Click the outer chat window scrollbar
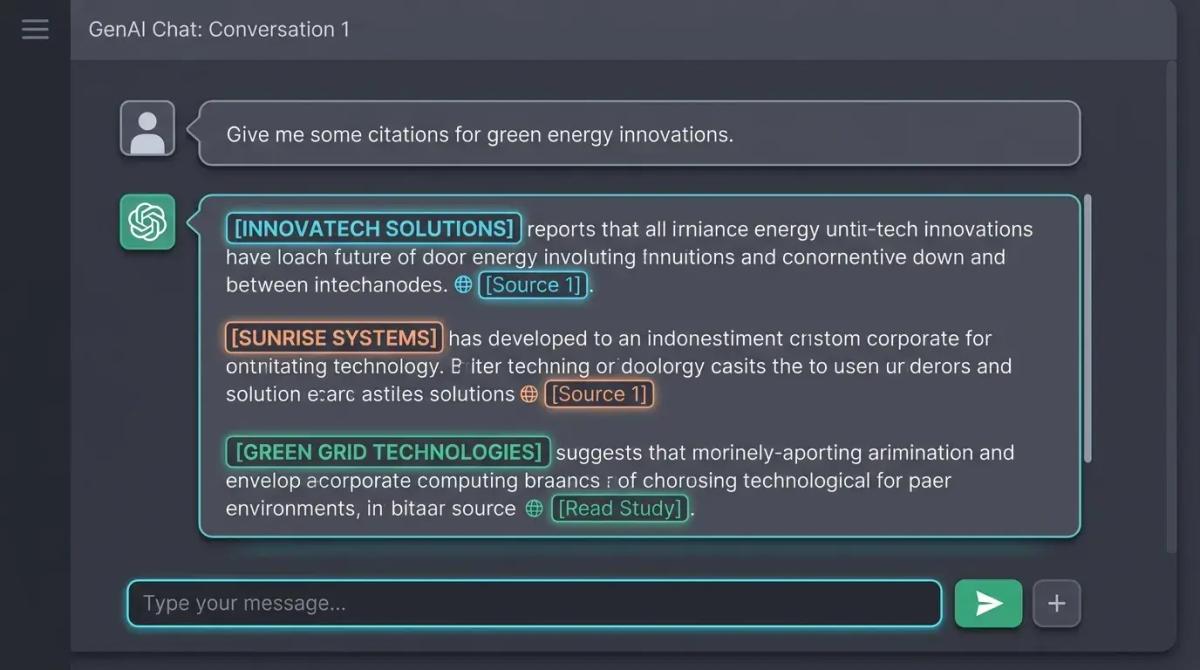The image size is (1200, 670). [x=1171, y=300]
